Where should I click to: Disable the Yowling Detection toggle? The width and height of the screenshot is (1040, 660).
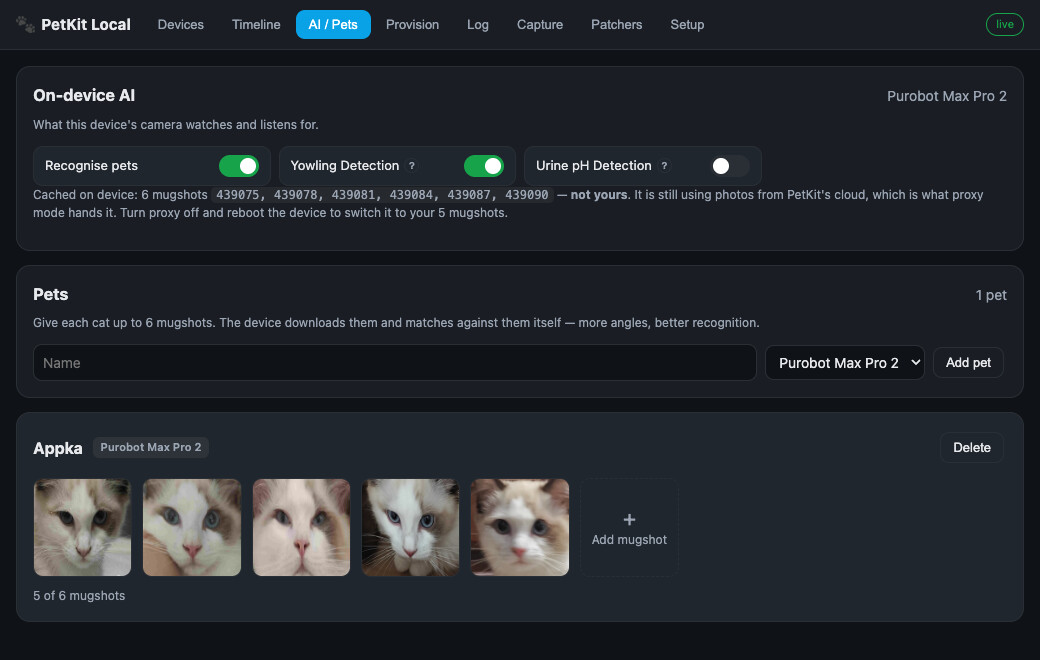tap(484, 166)
